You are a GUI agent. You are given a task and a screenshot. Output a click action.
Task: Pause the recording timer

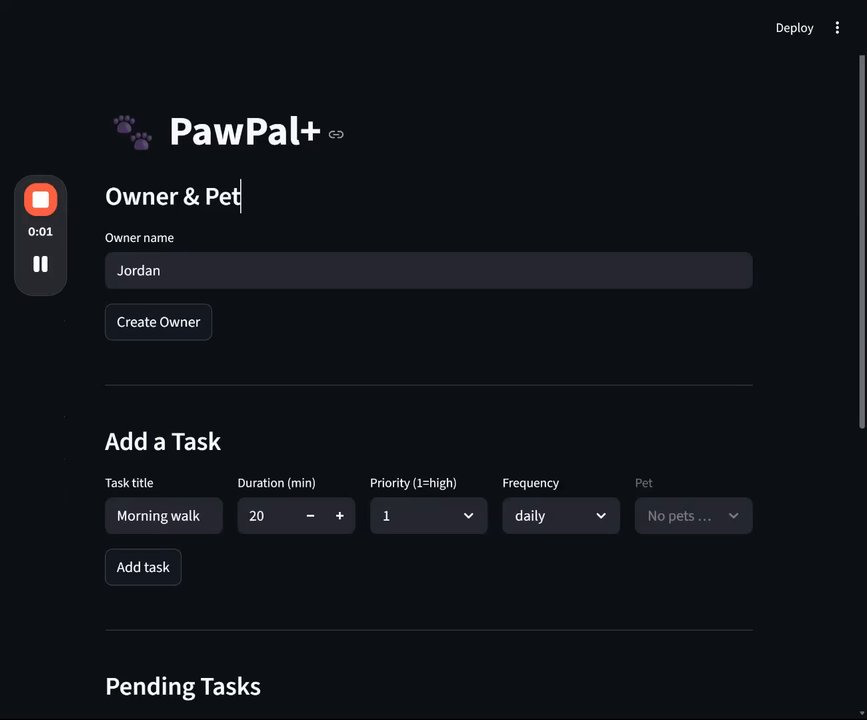(x=41, y=264)
